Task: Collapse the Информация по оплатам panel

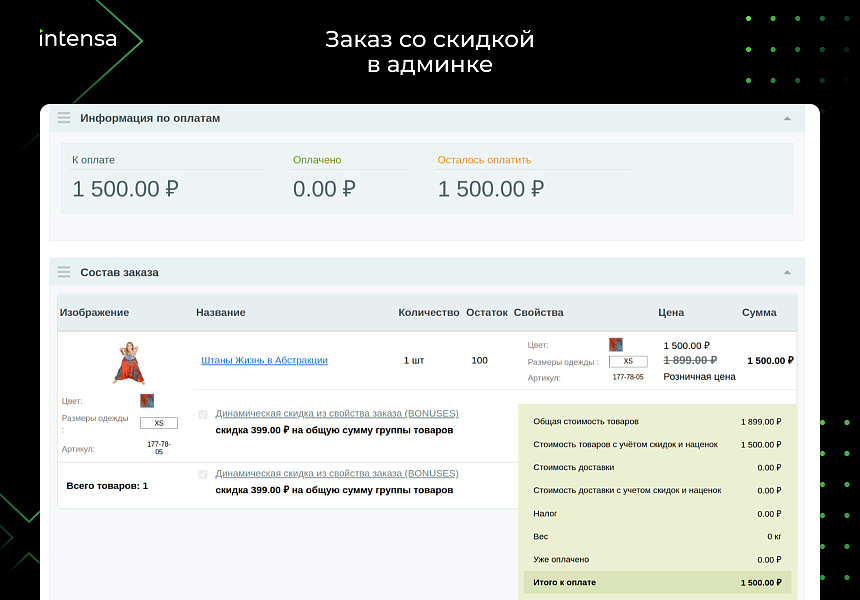Action: pos(786,117)
